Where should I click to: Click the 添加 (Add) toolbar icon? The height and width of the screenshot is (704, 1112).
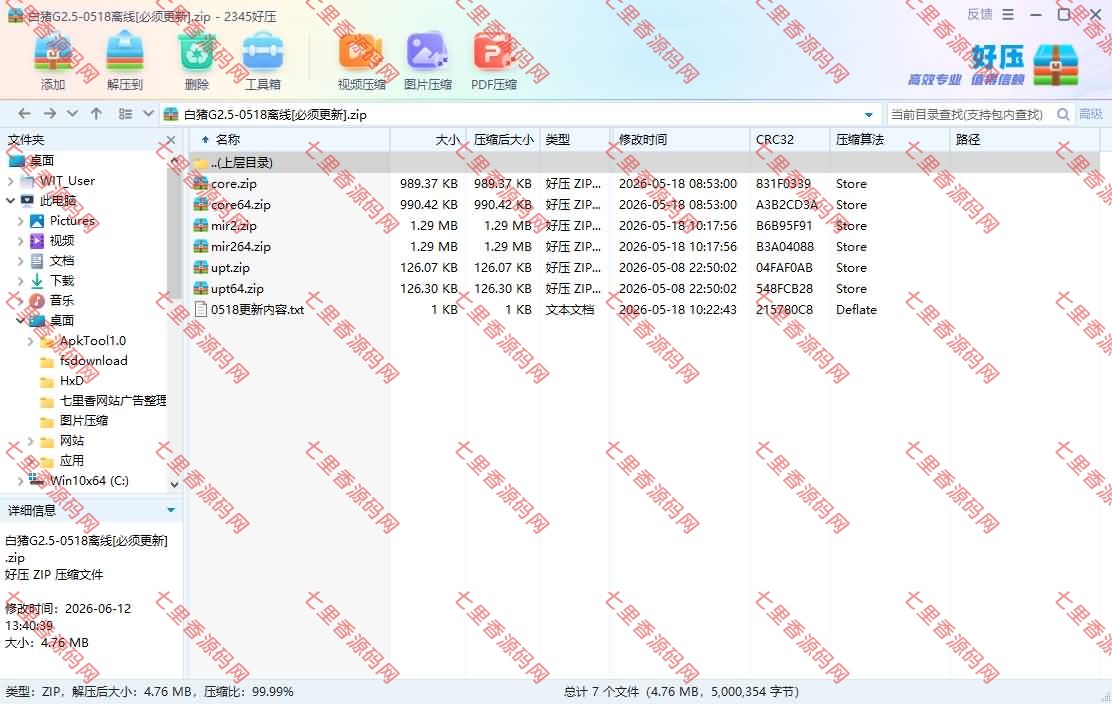(x=53, y=62)
